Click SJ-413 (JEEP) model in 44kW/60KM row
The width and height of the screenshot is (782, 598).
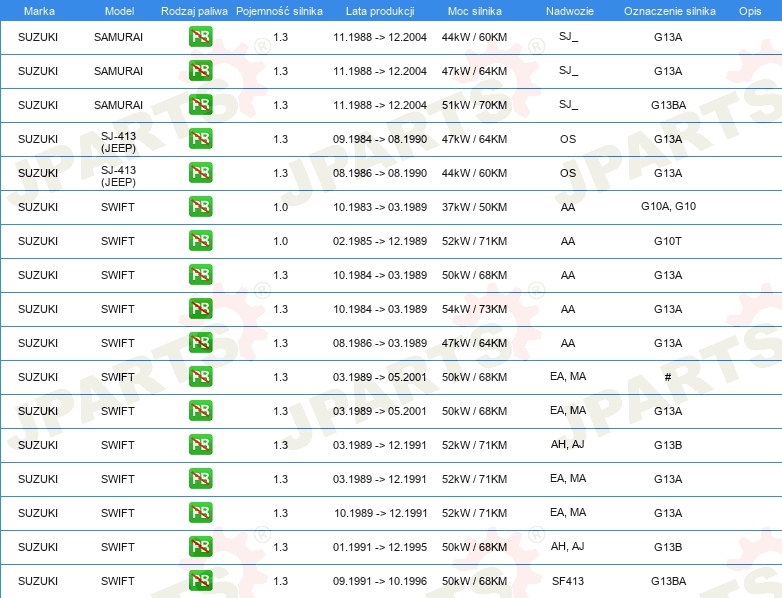[x=118, y=176]
